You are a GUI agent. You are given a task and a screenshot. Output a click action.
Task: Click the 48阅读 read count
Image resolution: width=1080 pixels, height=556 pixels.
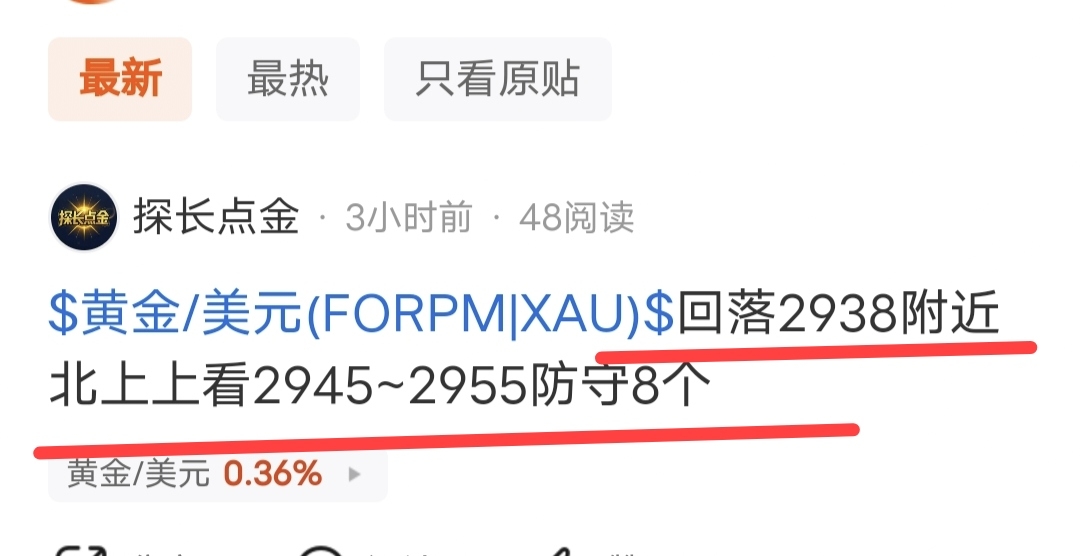pyautogui.click(x=576, y=218)
